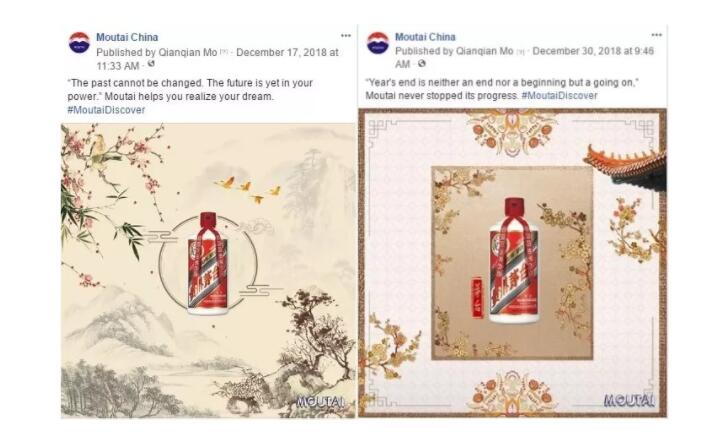Click #MoutaiDiscover hashtag in left post
This screenshot has width=704, height=432.
click(106, 110)
